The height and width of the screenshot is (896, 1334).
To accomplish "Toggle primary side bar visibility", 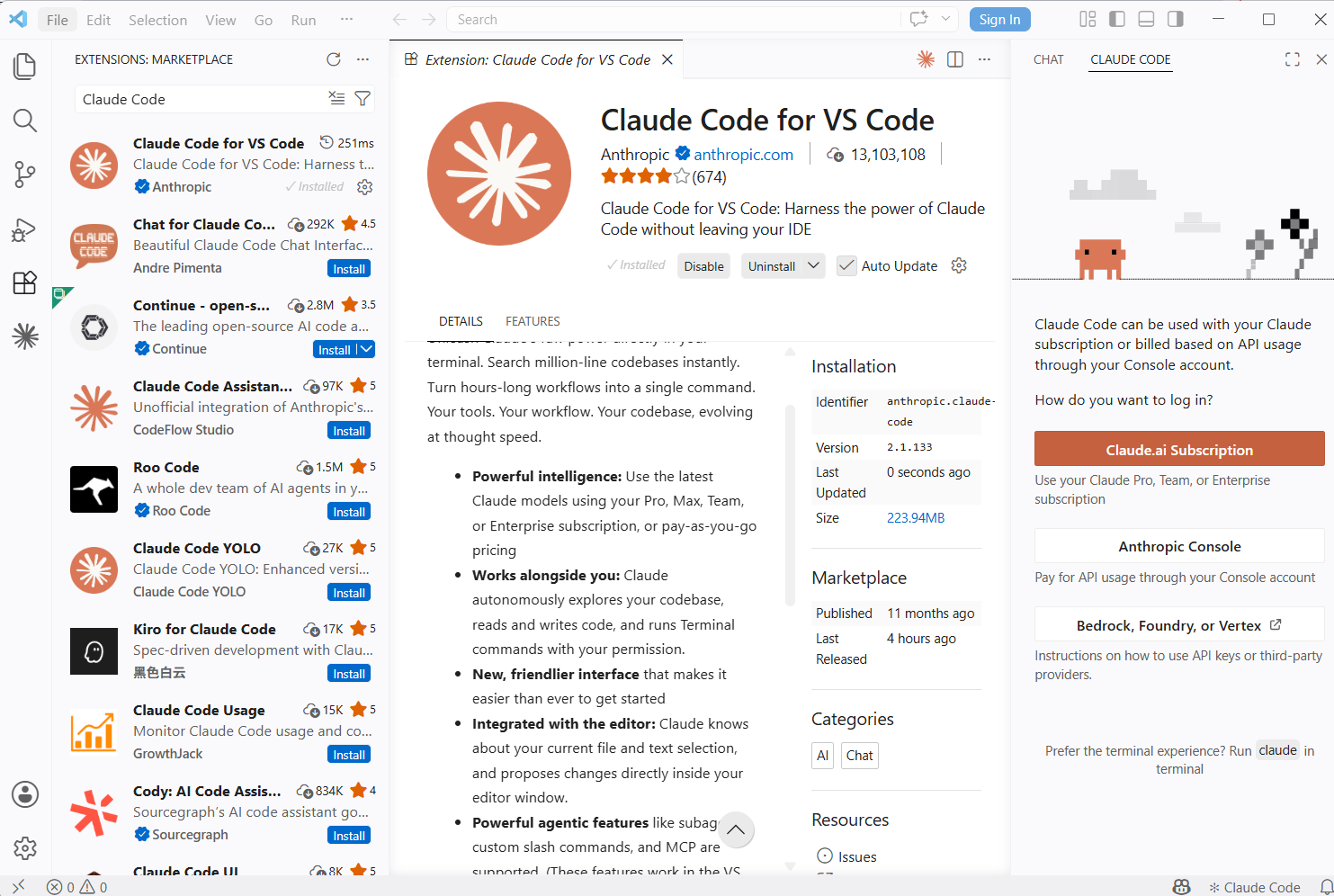I will pos(1117,19).
